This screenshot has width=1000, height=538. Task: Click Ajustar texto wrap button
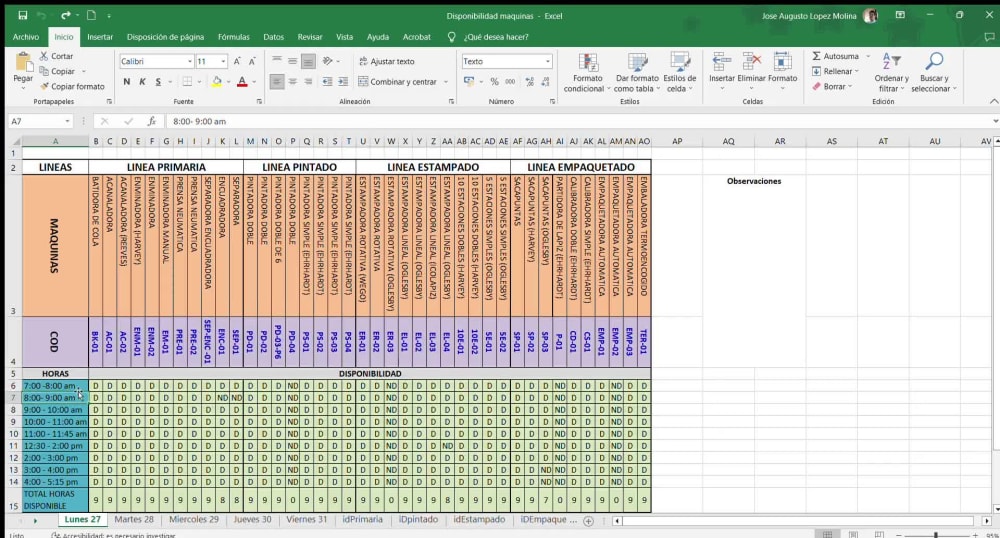386,61
